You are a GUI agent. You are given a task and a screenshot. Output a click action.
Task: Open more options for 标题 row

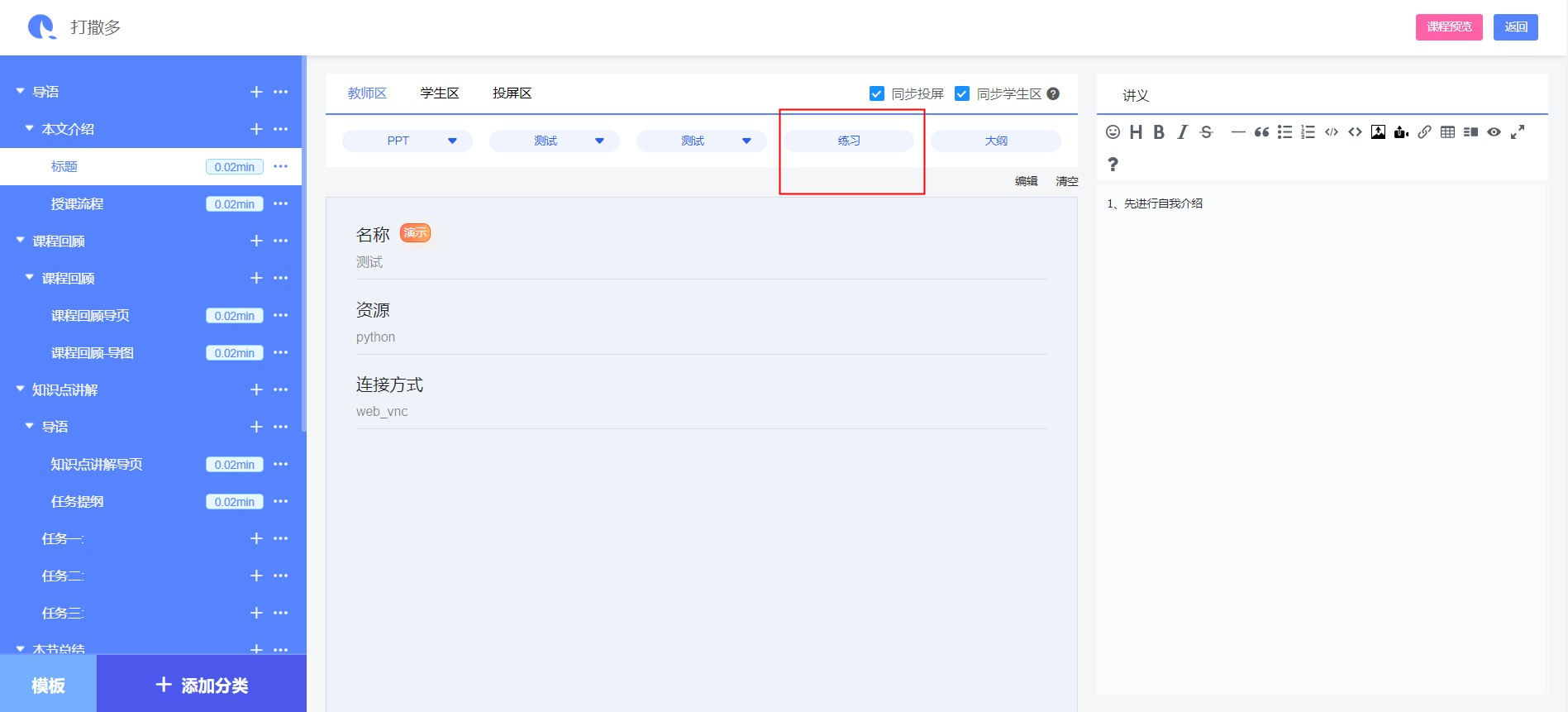click(x=281, y=166)
